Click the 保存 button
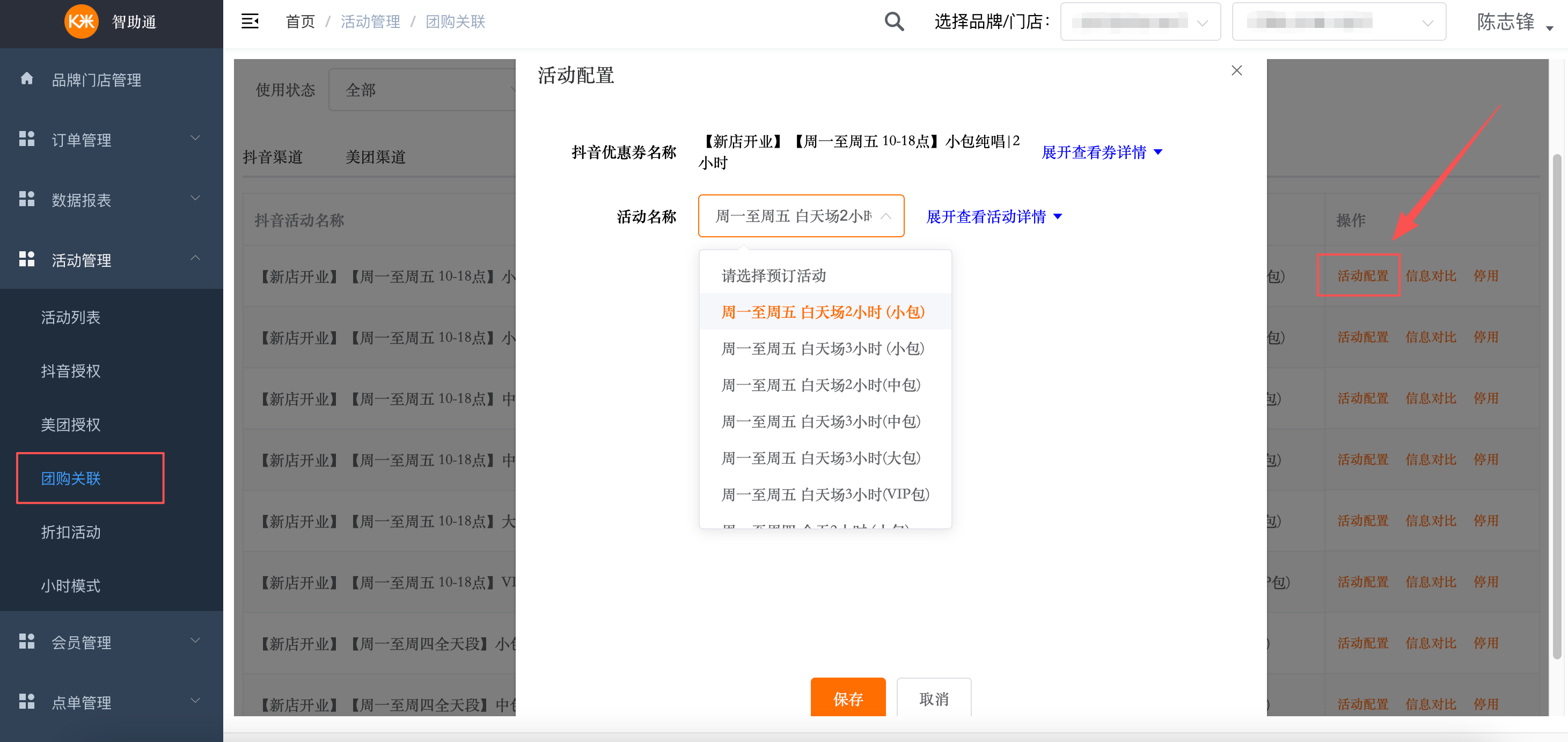The height and width of the screenshot is (742, 1568). [848, 699]
